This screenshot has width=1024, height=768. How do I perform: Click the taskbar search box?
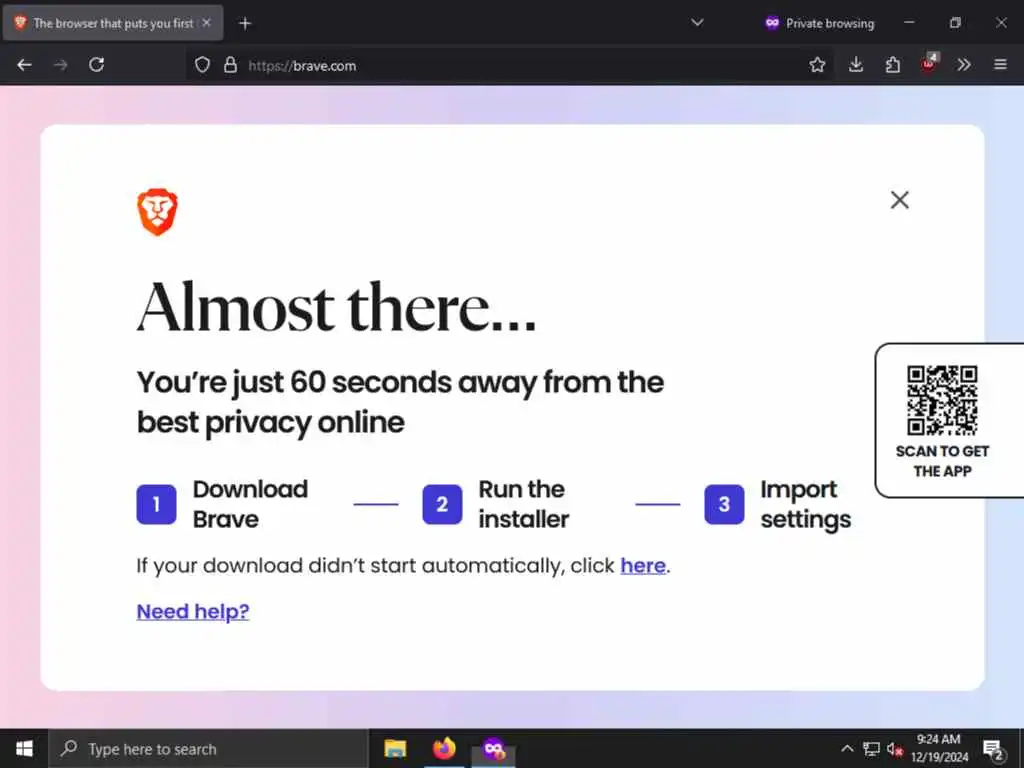208,749
